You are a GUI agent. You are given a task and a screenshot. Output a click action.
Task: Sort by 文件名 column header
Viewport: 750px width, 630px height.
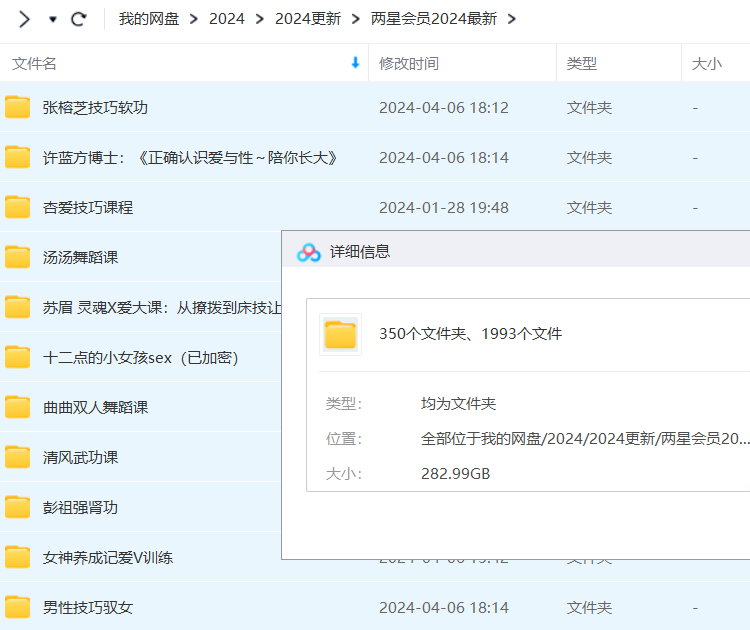(34, 64)
